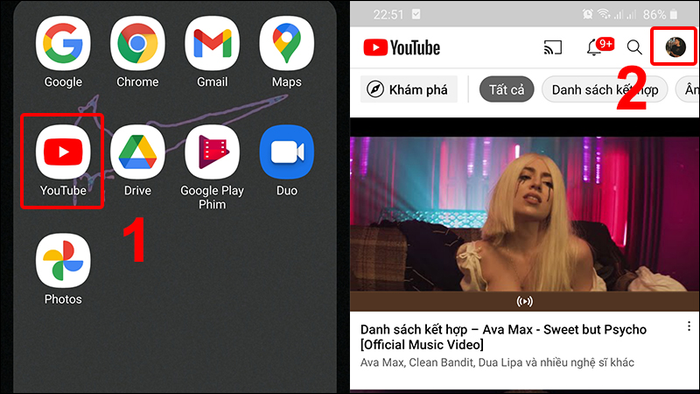This screenshot has width=700, height=394.
Task: Tap the artists line Ava Max, Clean Bandit
Action: [497, 362]
